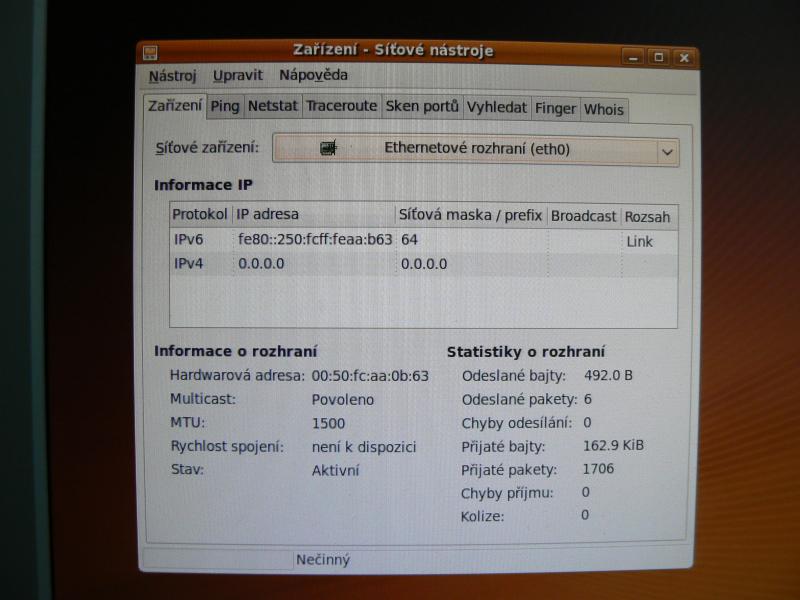
Task: Click received bytes value 162.9 KiB
Action: coord(613,445)
